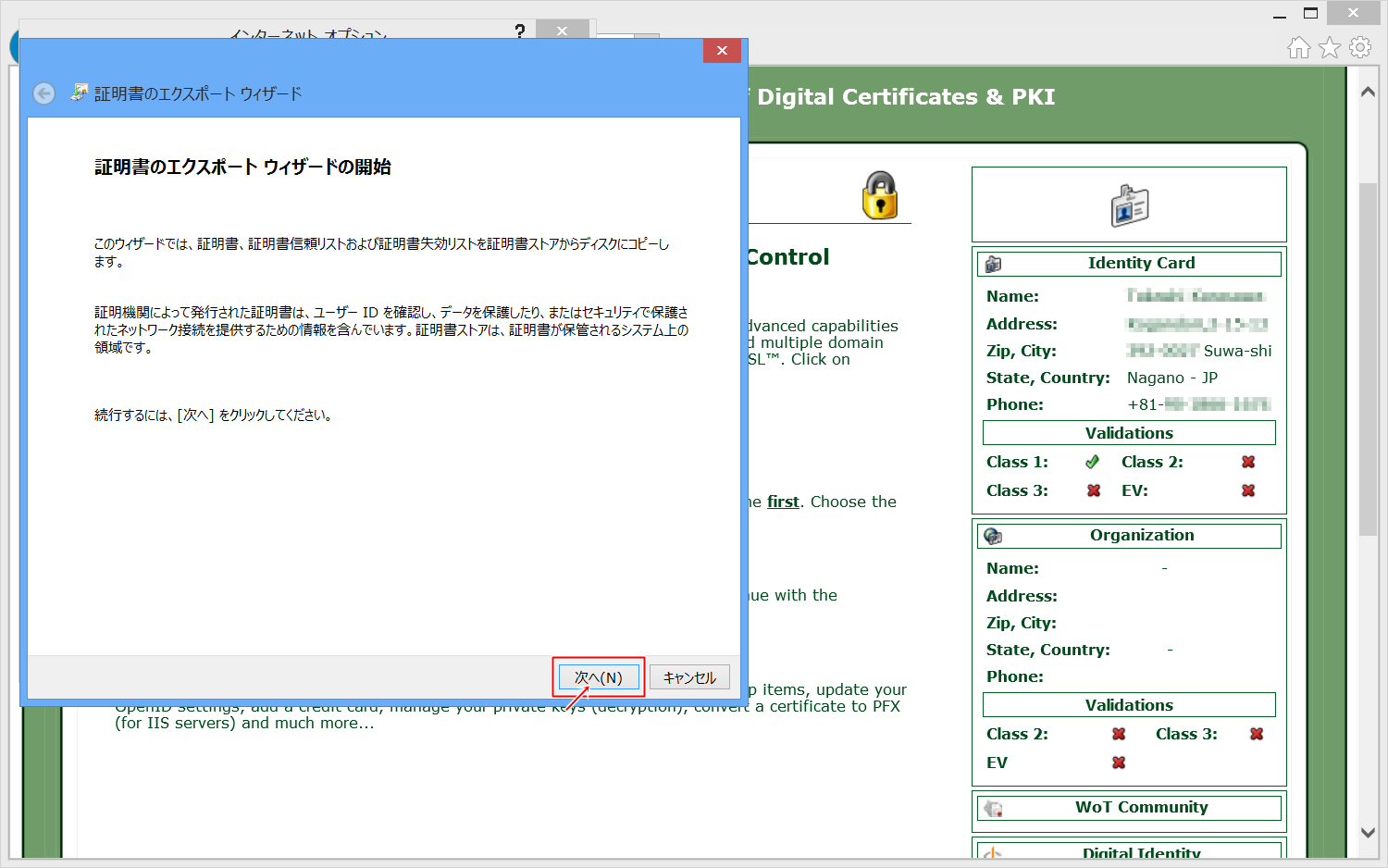Click the page scrollbar down arrow
1388x868 pixels.
click(x=1368, y=833)
